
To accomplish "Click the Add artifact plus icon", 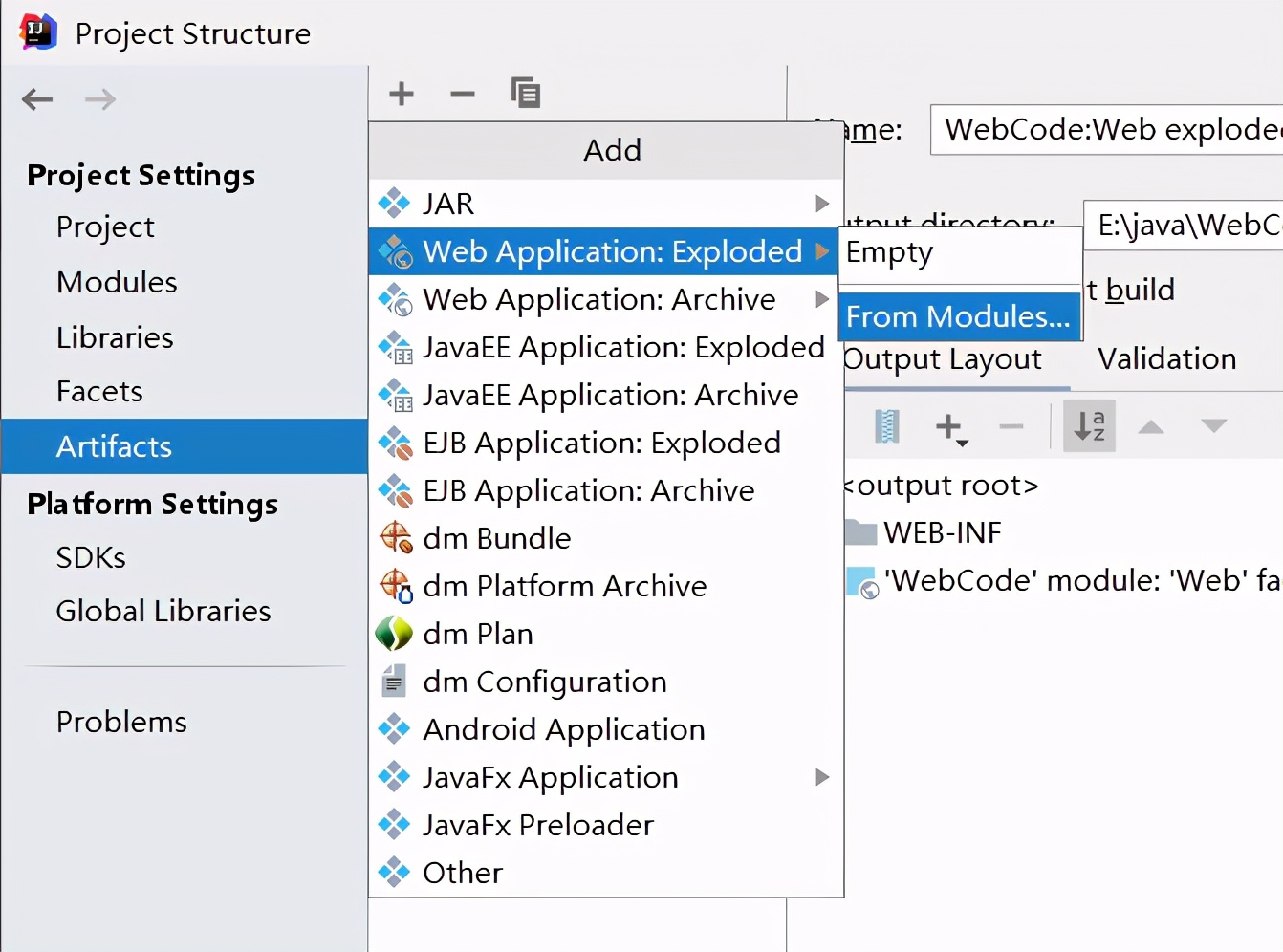I will (402, 94).
